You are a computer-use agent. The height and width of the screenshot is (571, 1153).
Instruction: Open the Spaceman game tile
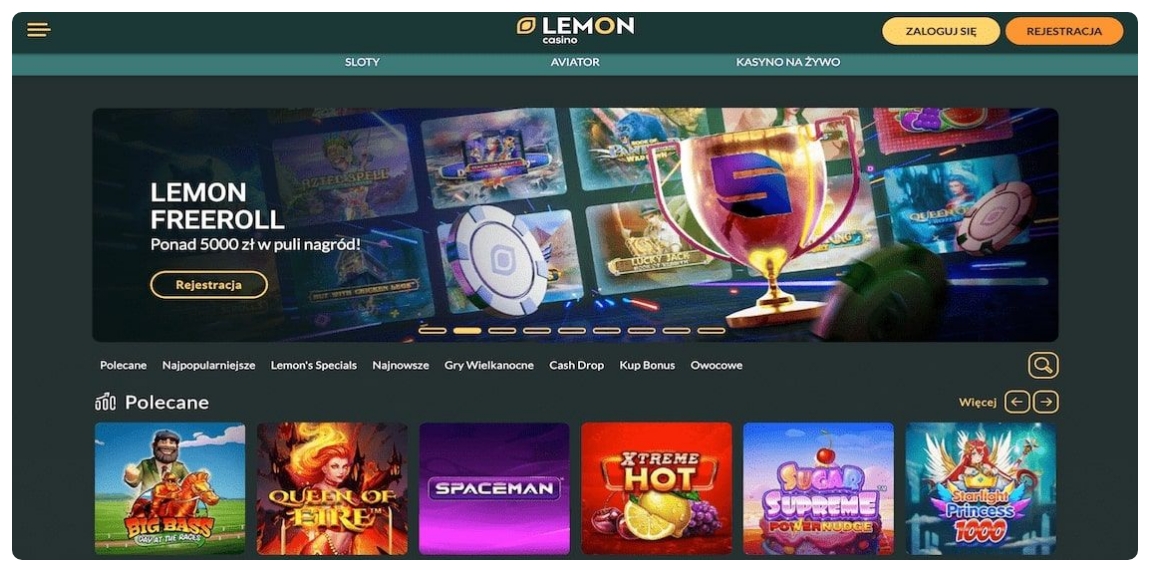[494, 488]
